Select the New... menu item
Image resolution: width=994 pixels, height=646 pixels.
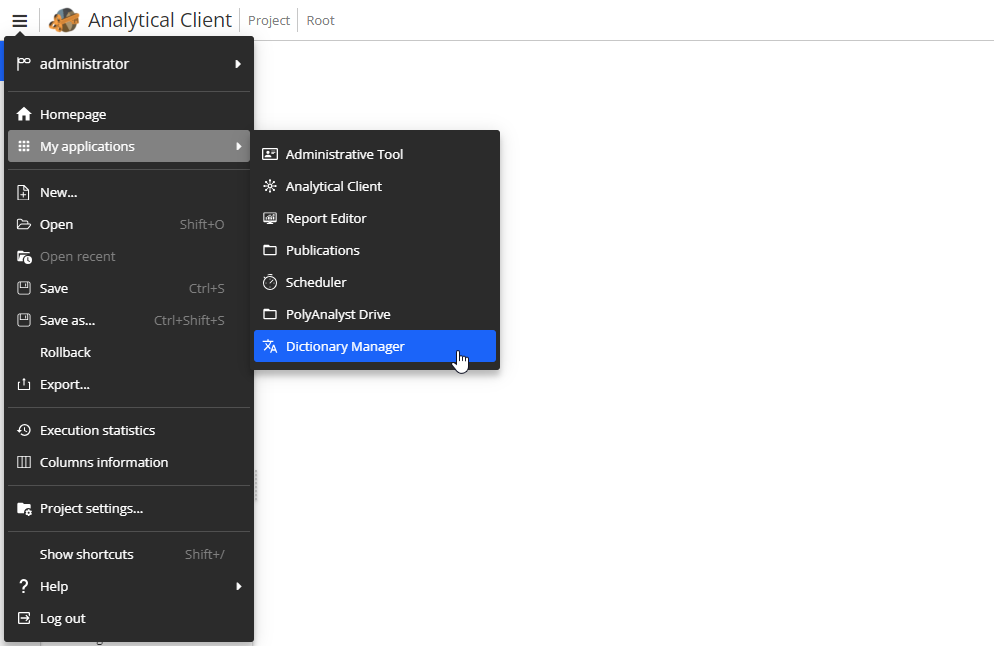click(x=58, y=192)
